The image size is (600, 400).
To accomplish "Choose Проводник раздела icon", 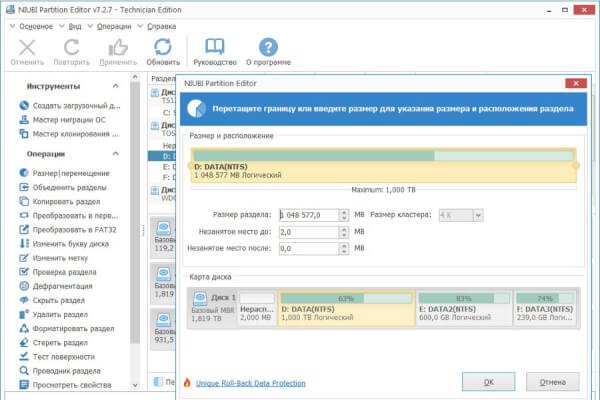I will (x=24, y=371).
